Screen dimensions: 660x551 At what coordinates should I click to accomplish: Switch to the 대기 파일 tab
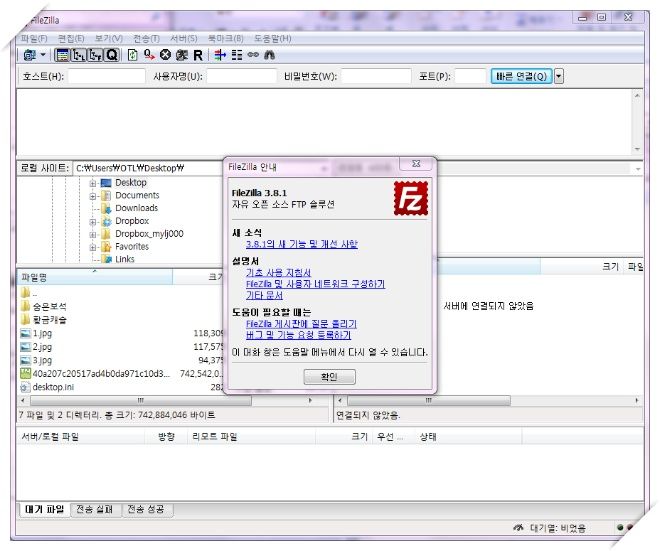[45, 509]
